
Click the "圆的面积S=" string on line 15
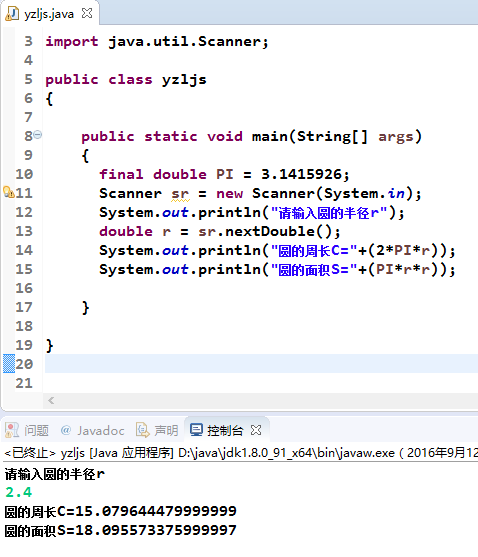(x=314, y=270)
